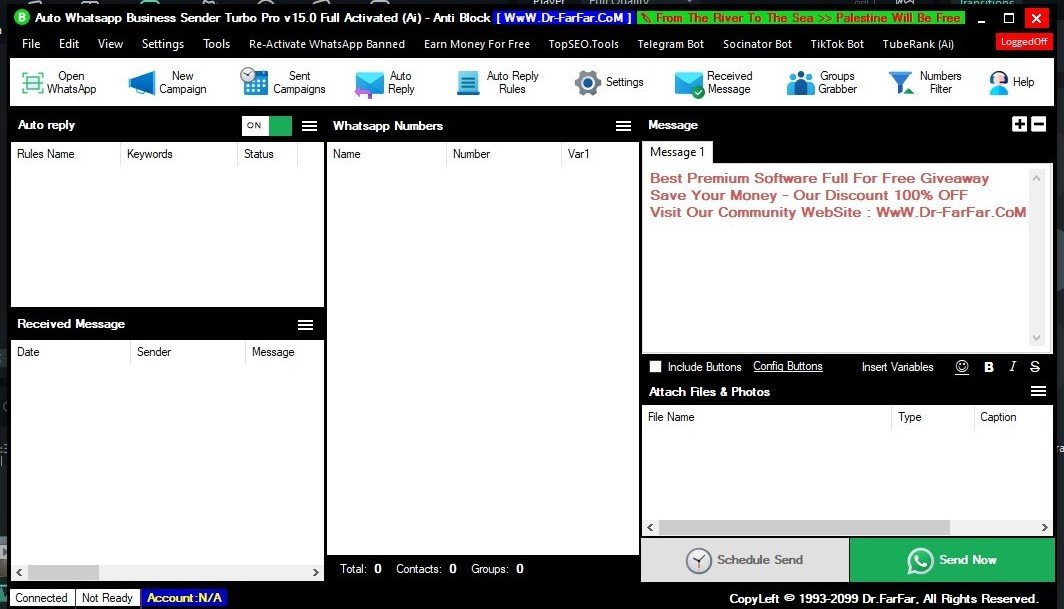Open Auto Reply Rules
The width and height of the screenshot is (1064, 609).
[x=498, y=82]
